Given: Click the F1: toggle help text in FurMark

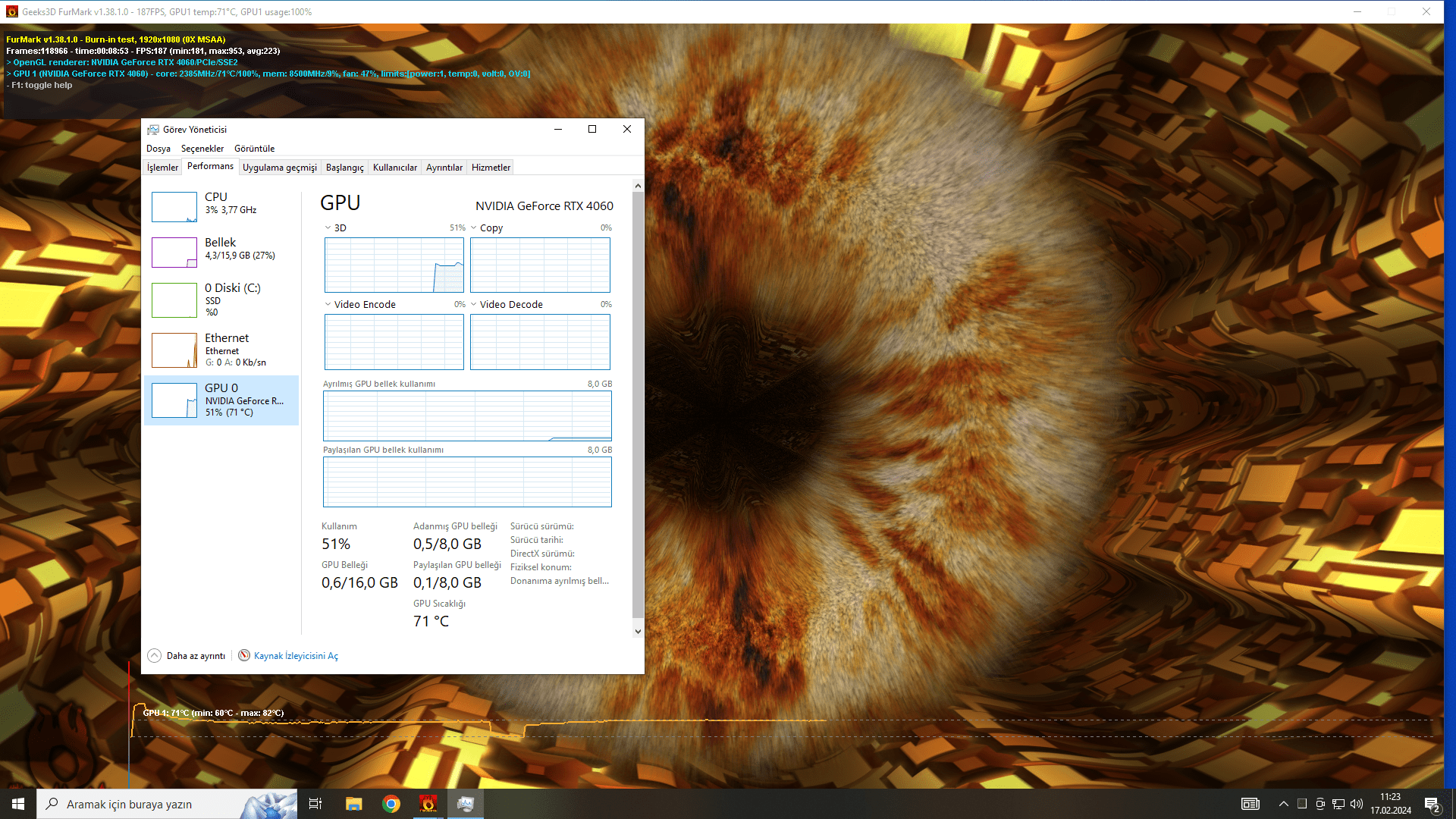Looking at the screenshot, I should (39, 85).
